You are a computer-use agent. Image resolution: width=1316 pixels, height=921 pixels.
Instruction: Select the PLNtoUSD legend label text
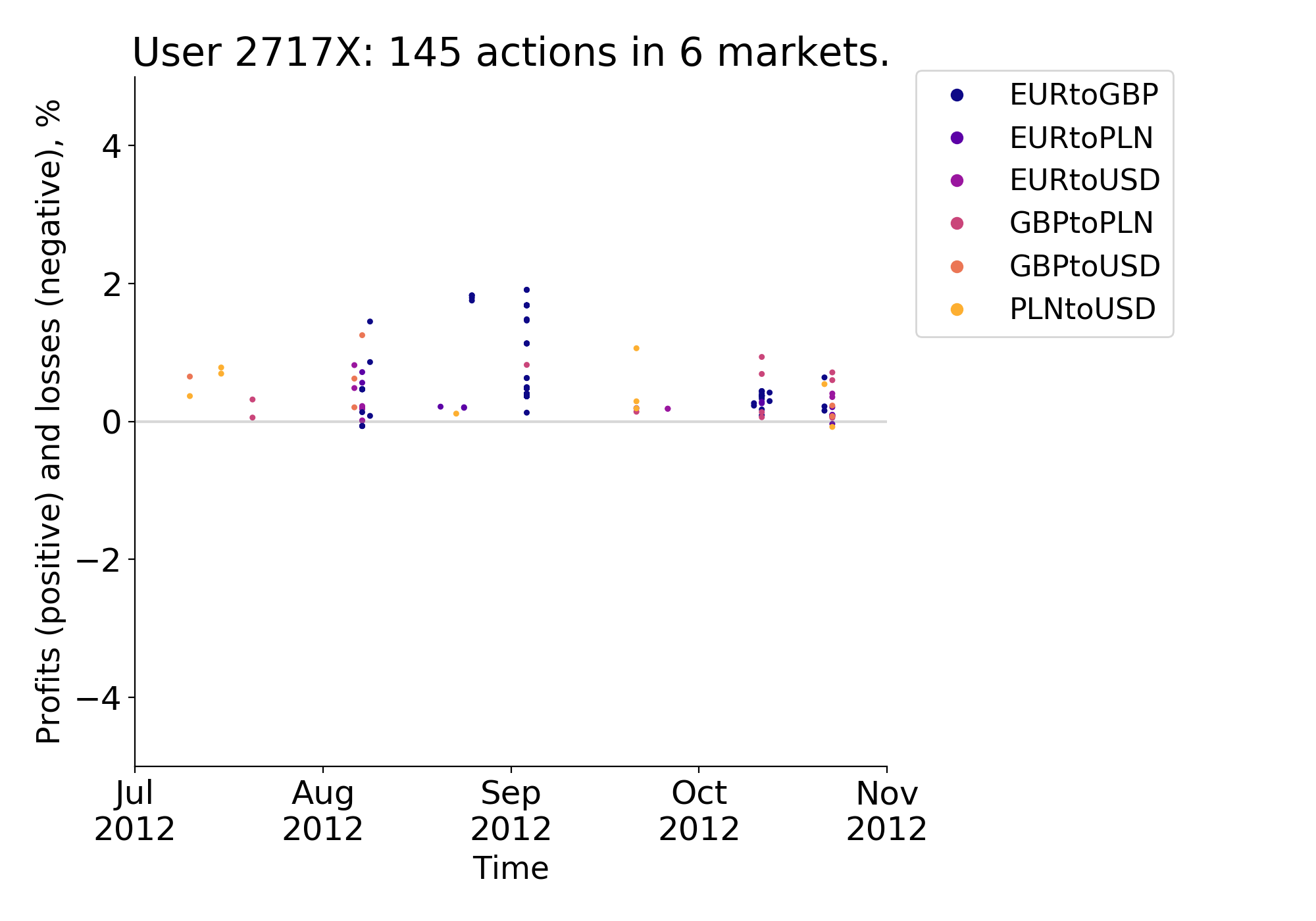point(1082,309)
